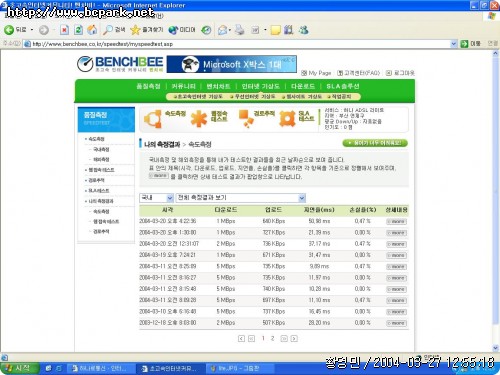Click the last-page pagination icon
Viewport: 500px width, 375px height.
pyautogui.click(x=294, y=339)
